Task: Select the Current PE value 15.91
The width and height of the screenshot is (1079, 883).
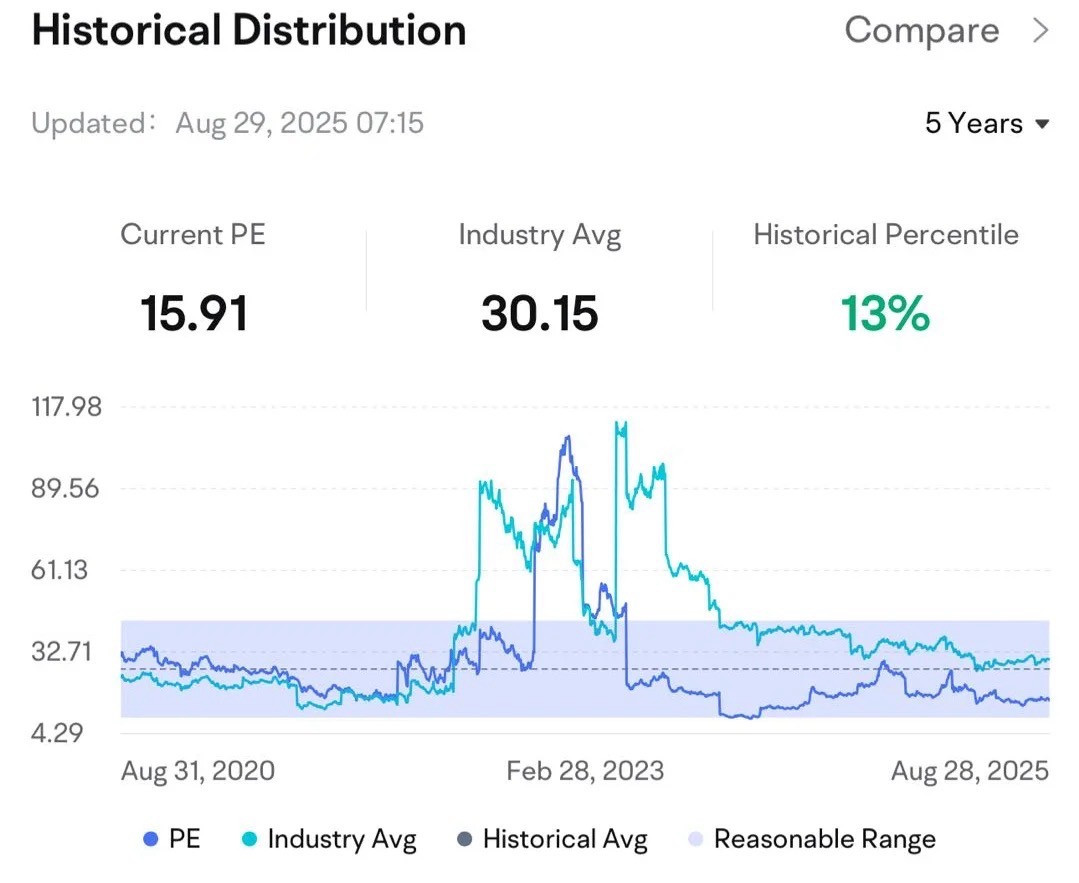Action: point(194,313)
